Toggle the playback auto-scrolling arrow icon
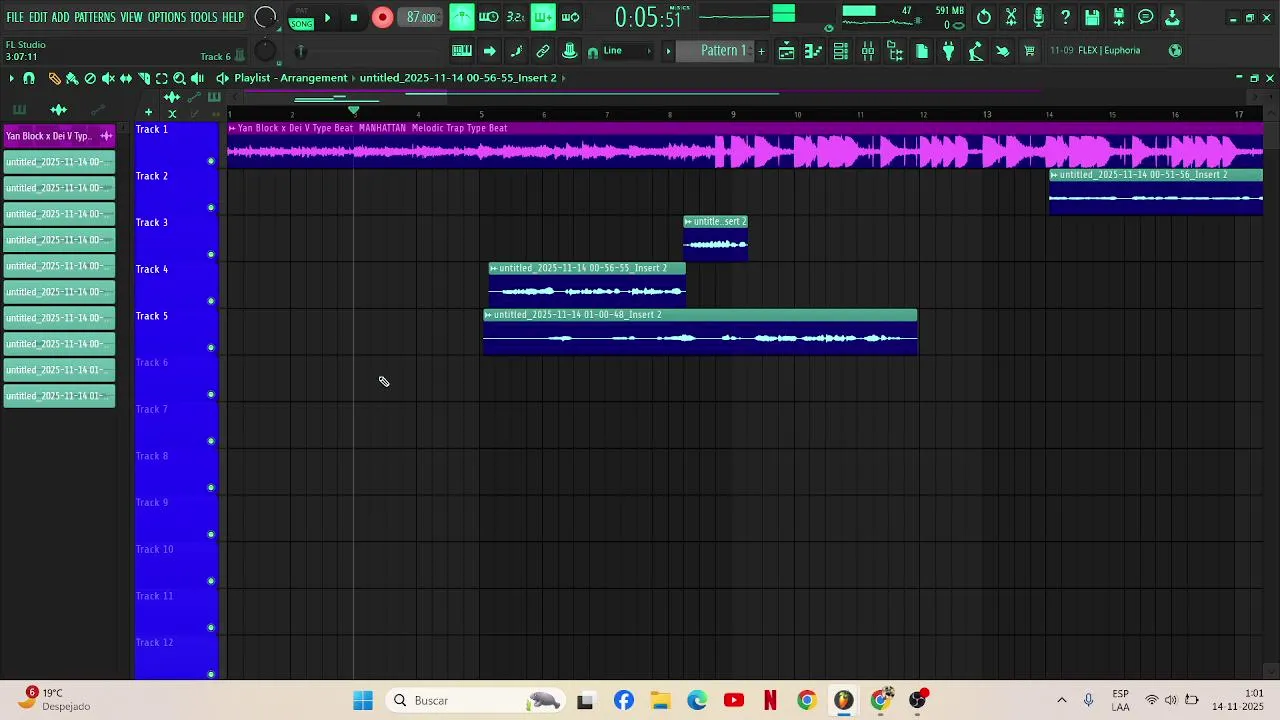 [489, 51]
